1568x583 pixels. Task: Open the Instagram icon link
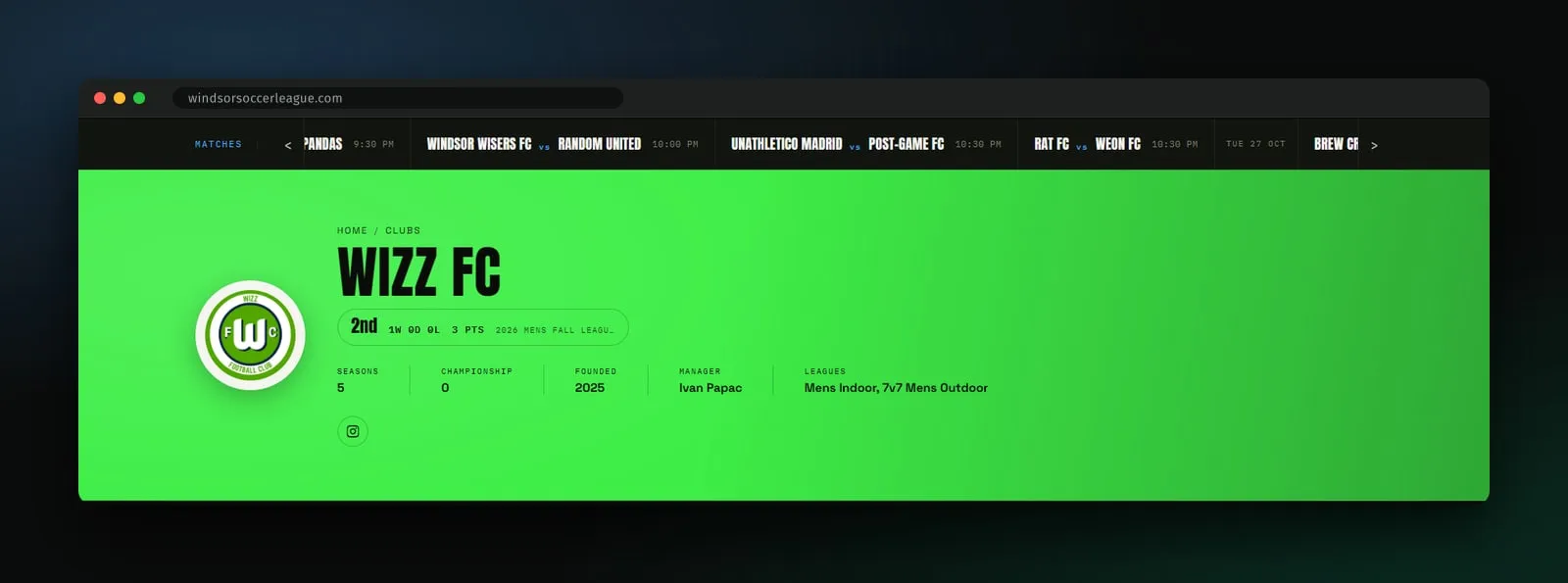tap(353, 431)
